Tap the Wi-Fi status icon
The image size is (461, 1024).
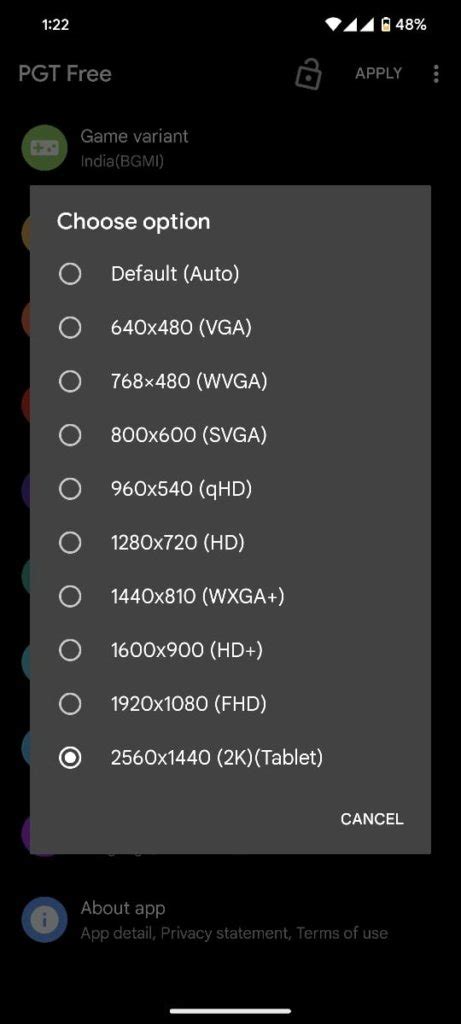334,25
